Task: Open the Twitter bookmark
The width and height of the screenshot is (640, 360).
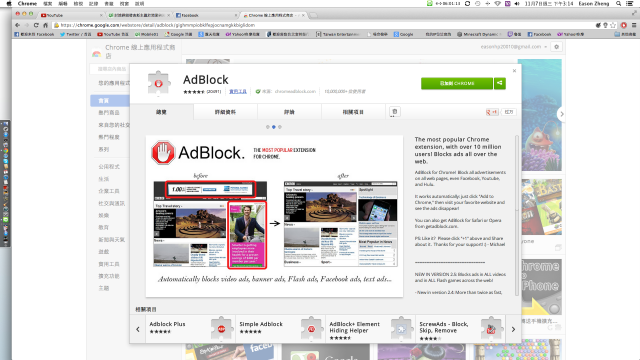Action: 76,34
